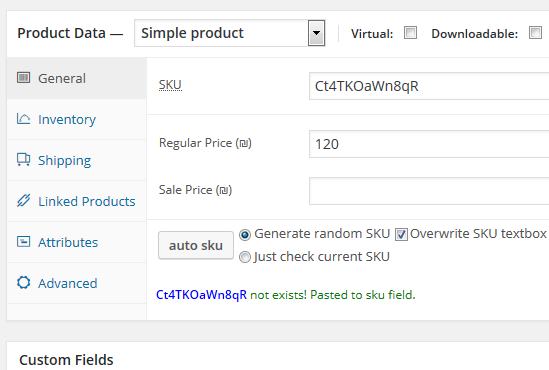Click the Shipping truck icon

click(x=23, y=160)
